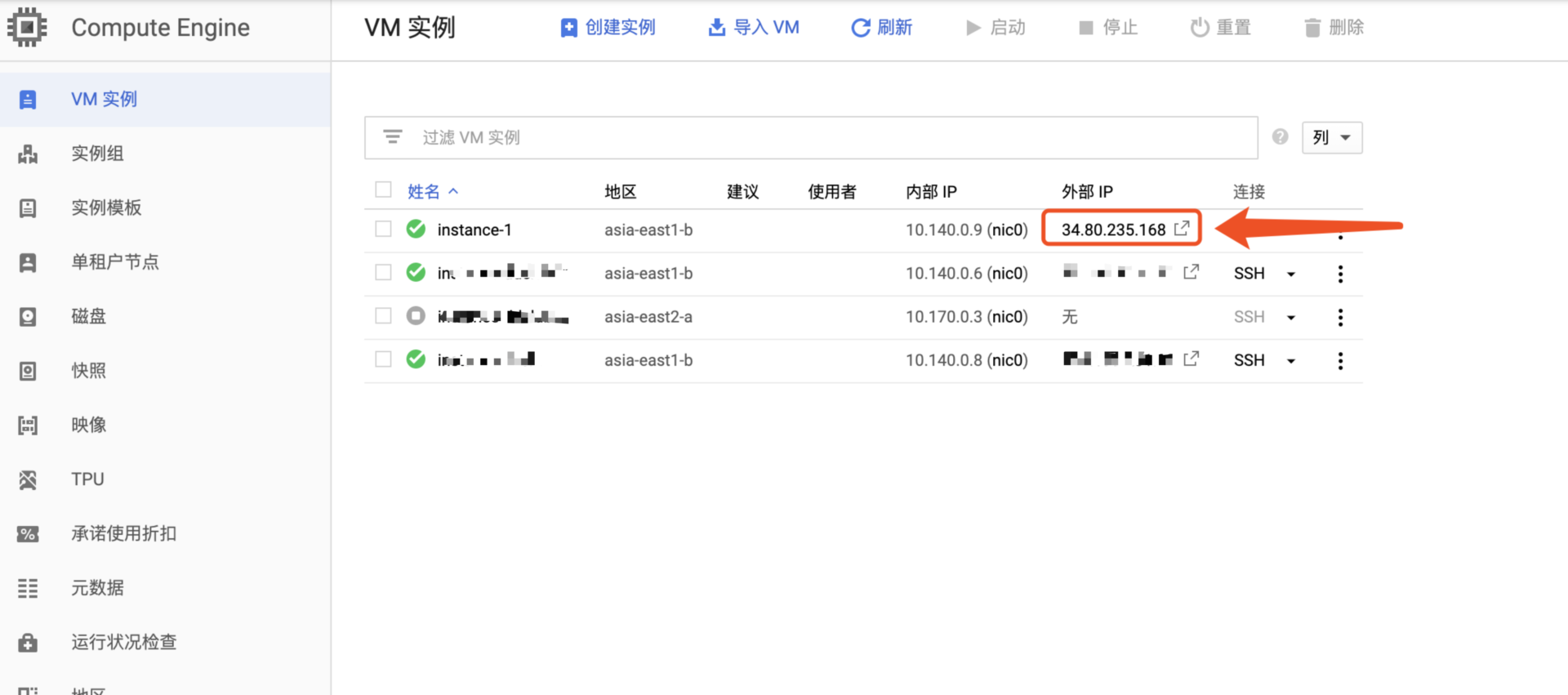Check the asia-east2-a row checkbox
Image resolution: width=1568 pixels, height=695 pixels.
click(x=383, y=315)
